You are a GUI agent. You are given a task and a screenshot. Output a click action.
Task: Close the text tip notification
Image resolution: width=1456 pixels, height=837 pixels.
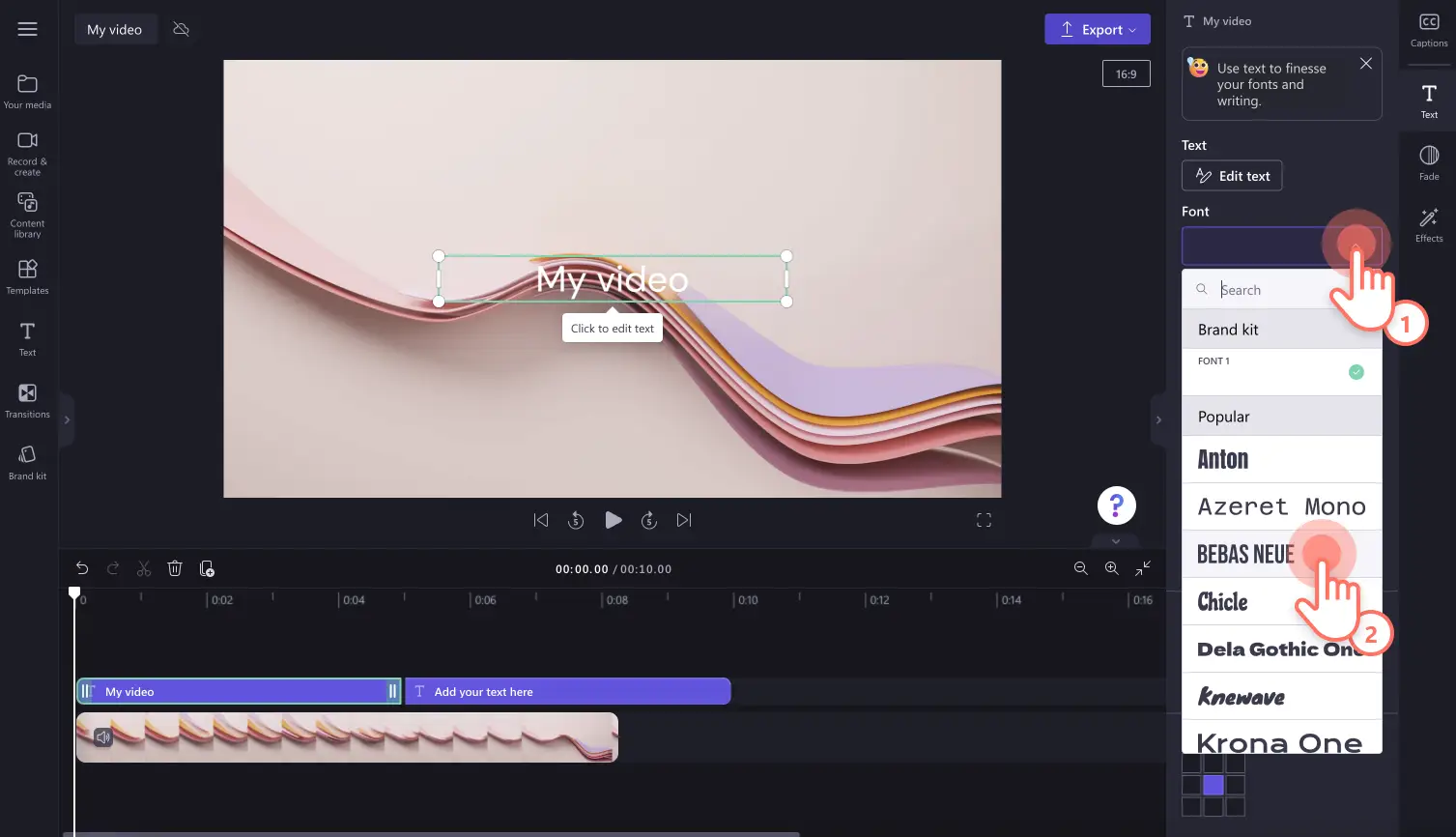(x=1365, y=64)
